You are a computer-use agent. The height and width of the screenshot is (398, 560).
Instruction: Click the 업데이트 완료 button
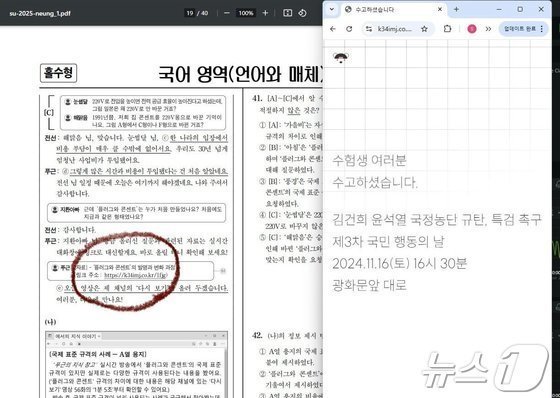(519, 29)
